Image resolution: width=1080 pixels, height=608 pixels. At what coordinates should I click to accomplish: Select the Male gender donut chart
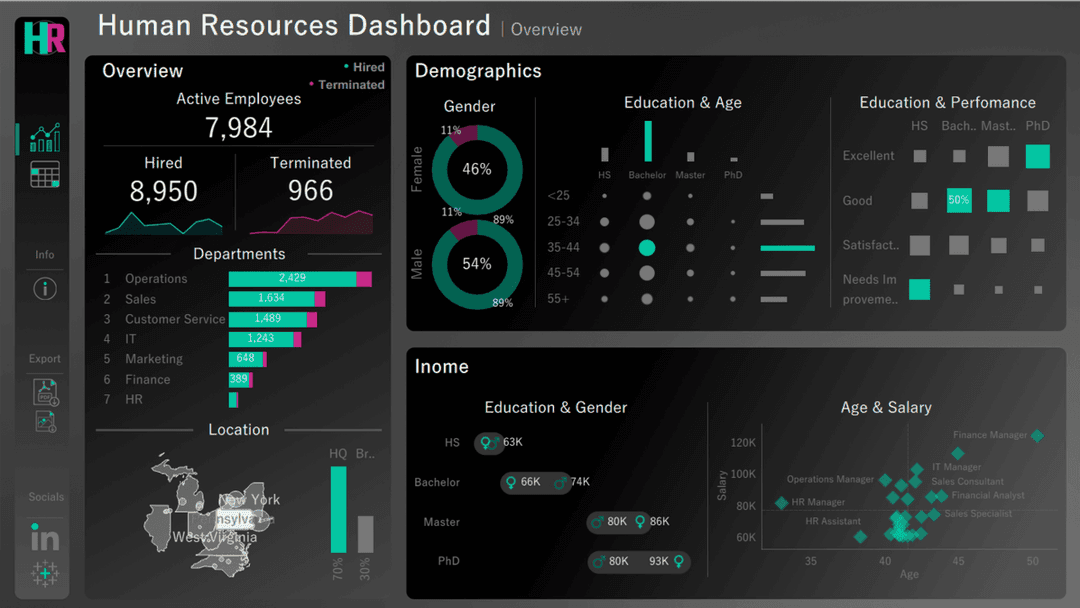[x=477, y=264]
